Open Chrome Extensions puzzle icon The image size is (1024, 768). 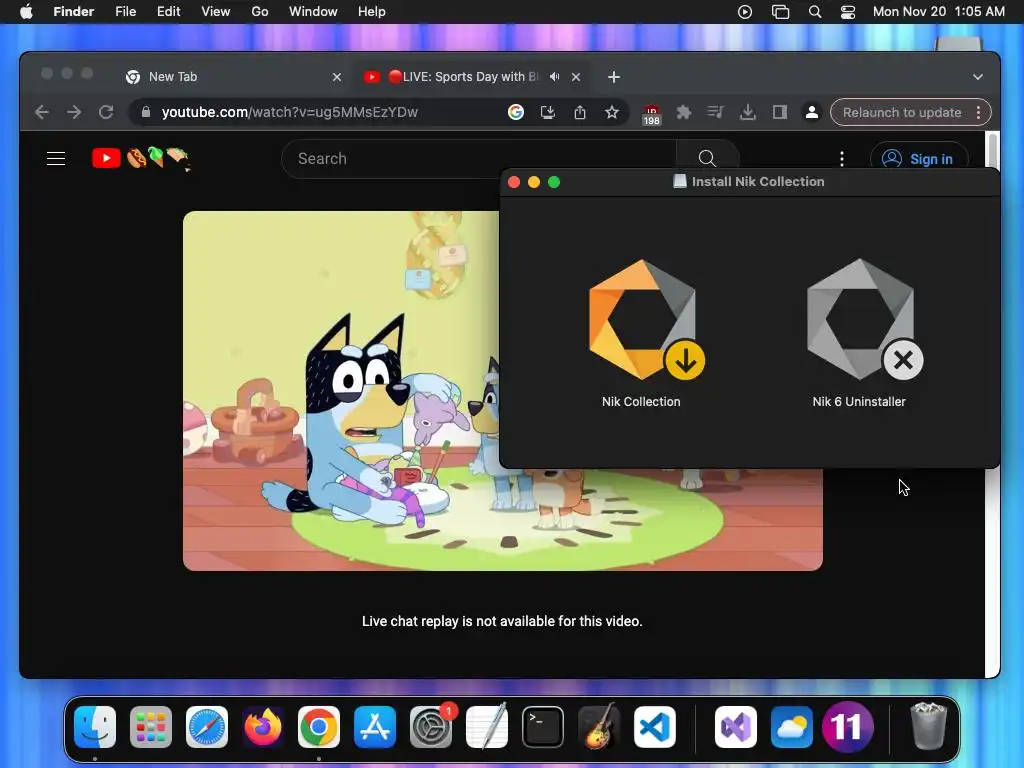tap(684, 112)
